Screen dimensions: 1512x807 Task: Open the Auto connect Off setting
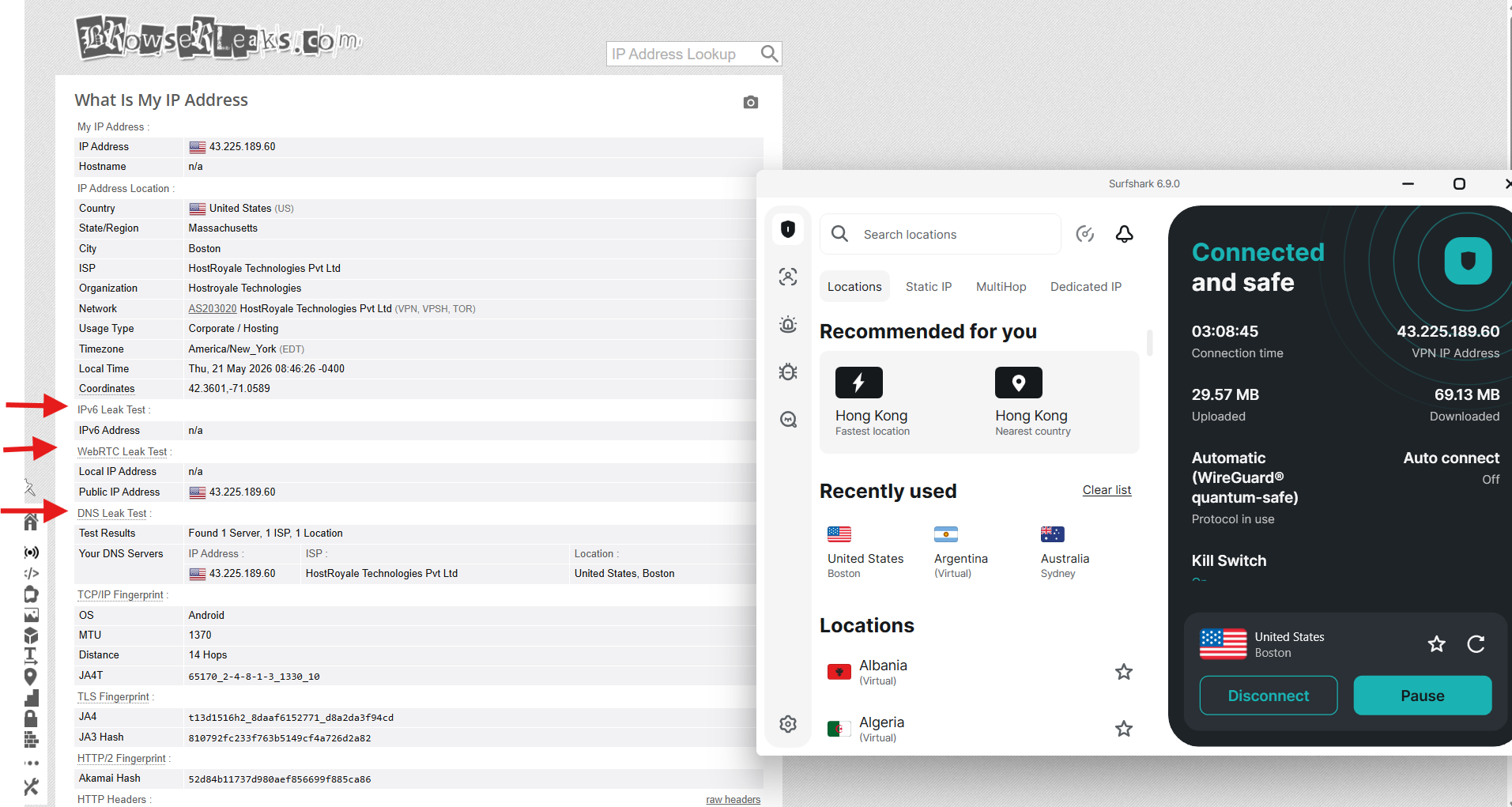[1451, 468]
